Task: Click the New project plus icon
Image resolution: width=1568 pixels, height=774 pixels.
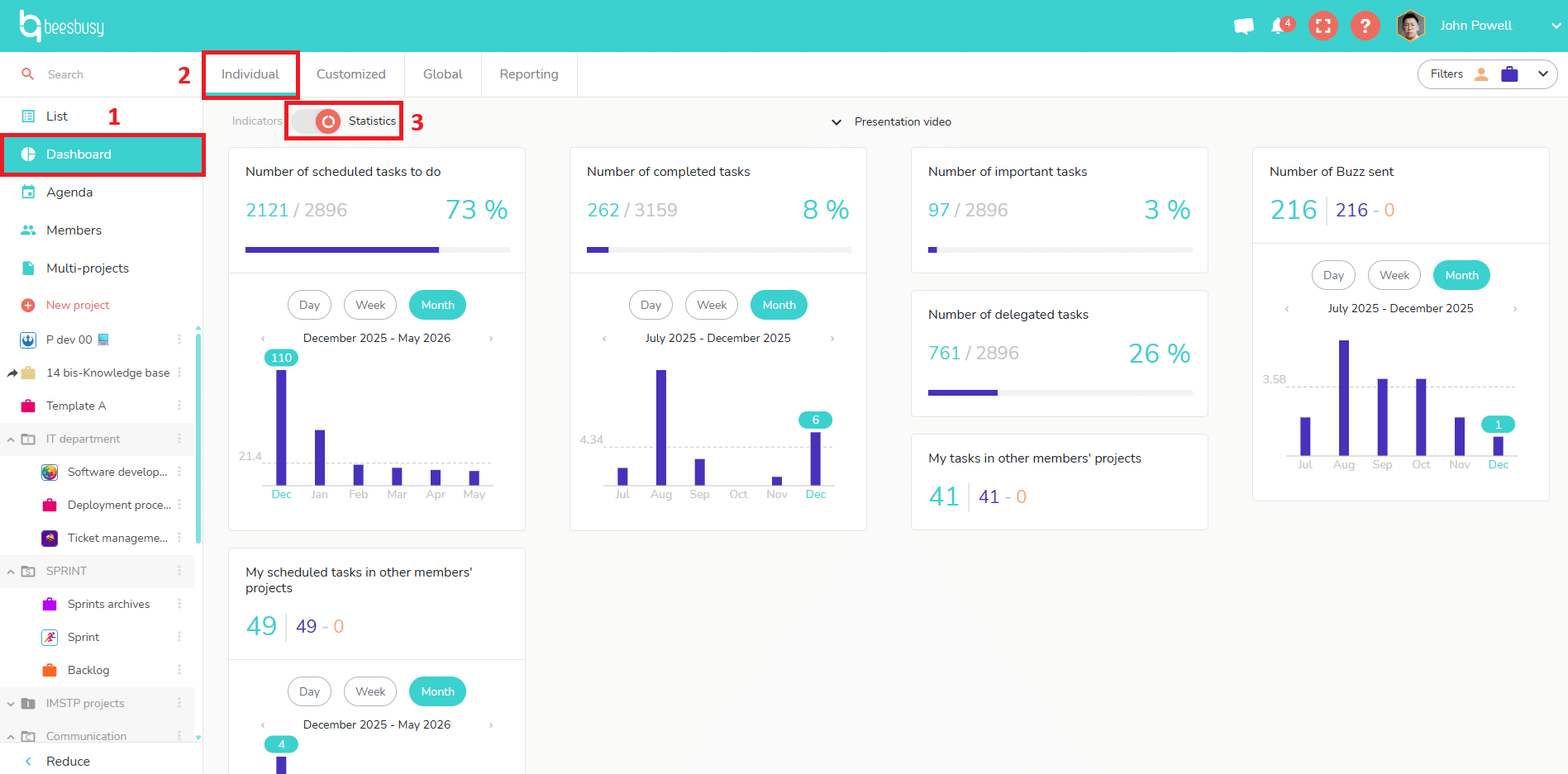Action: (27, 304)
